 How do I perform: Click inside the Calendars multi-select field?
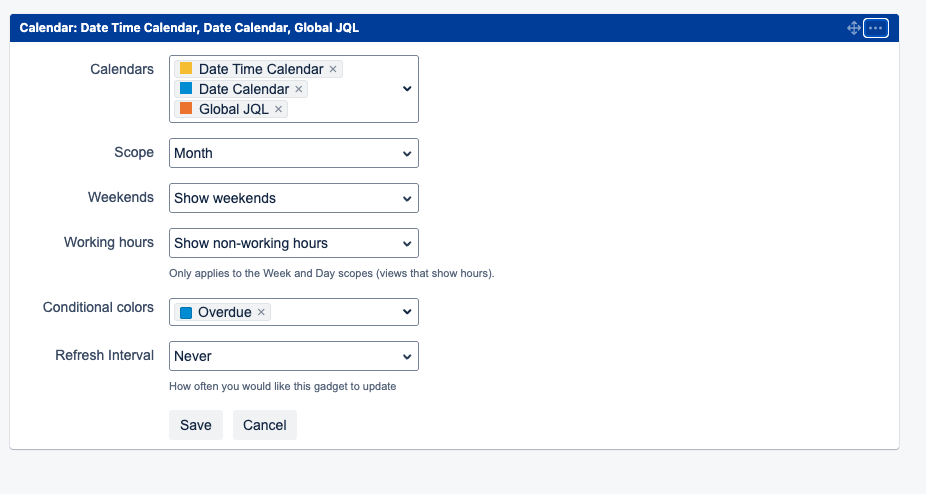294,89
